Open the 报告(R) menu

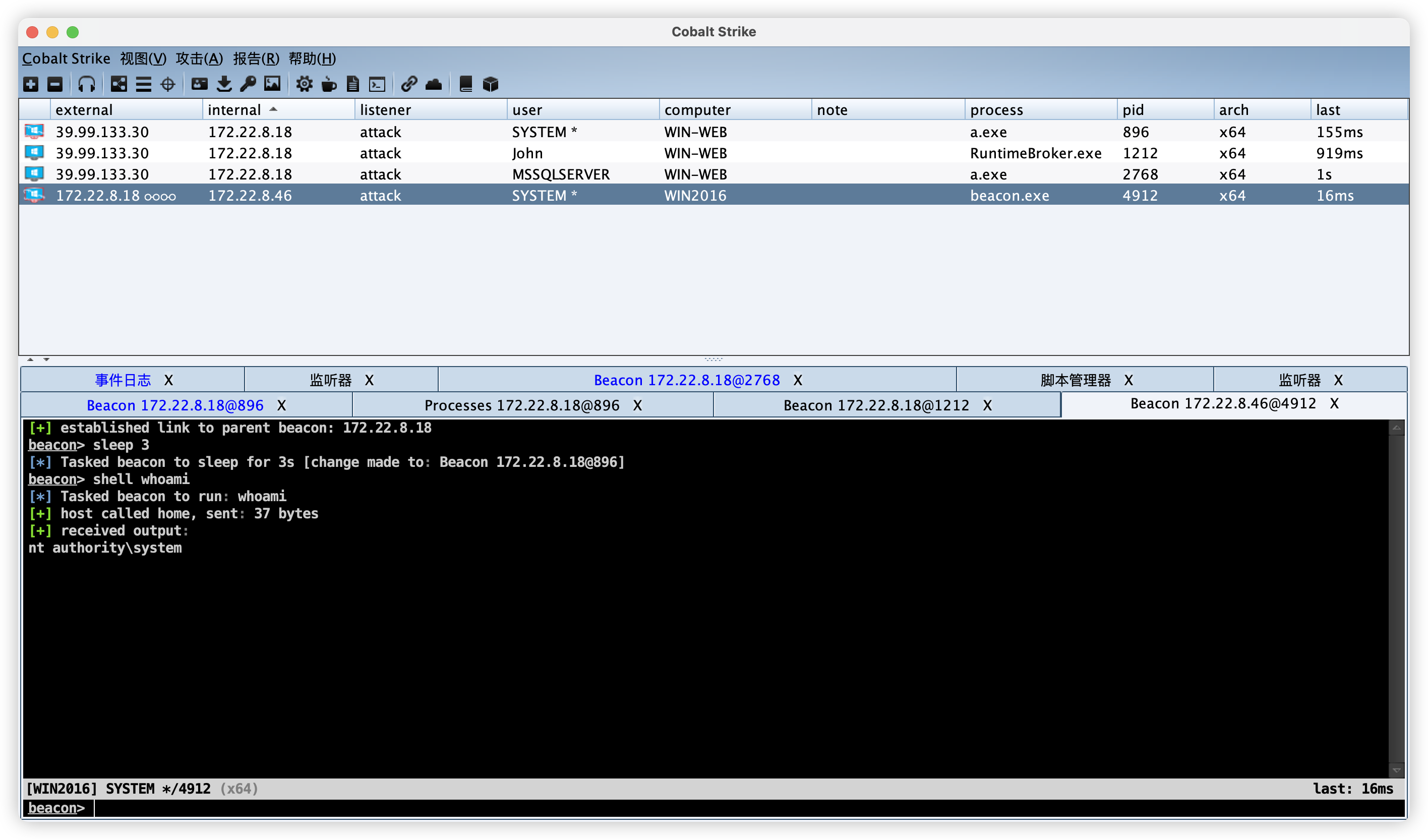[256, 58]
